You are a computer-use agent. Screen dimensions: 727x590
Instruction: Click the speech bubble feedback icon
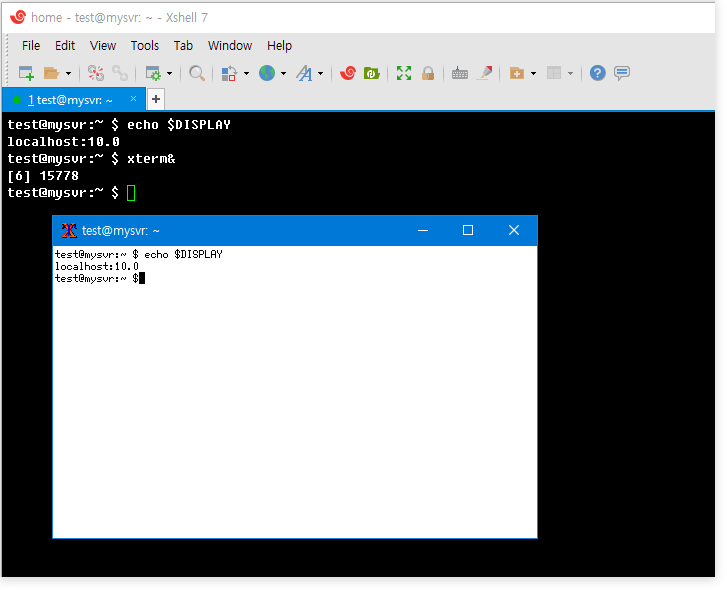pyautogui.click(x=622, y=73)
